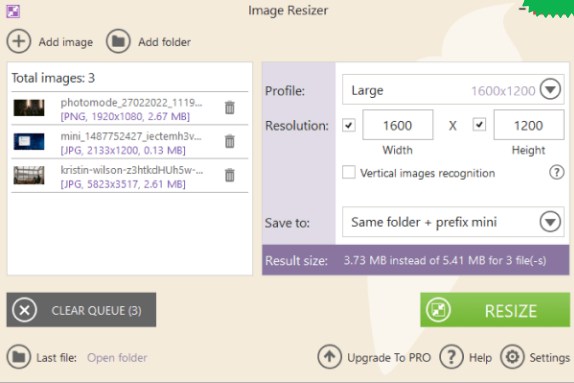Click the Help question mark icon at the bottom
The image size is (574, 383).
(x=451, y=357)
